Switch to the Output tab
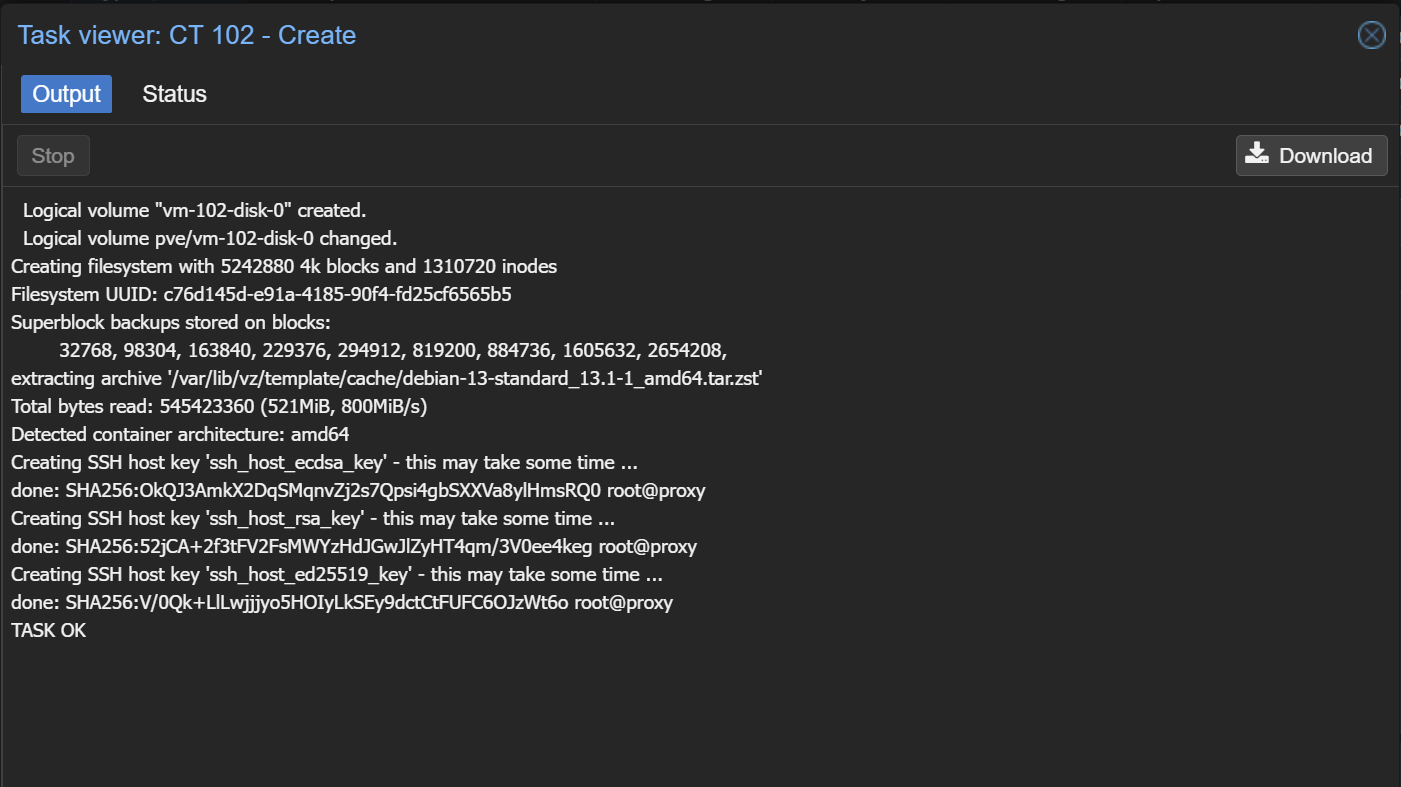The height and width of the screenshot is (787, 1401). click(66, 94)
